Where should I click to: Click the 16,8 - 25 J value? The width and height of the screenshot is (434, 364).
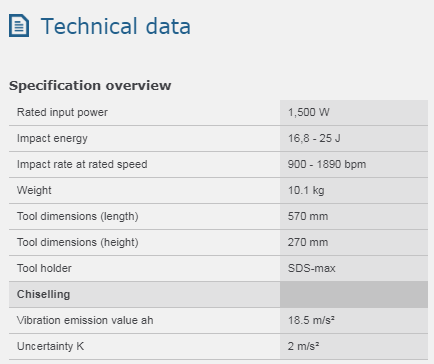pyautogui.click(x=314, y=138)
